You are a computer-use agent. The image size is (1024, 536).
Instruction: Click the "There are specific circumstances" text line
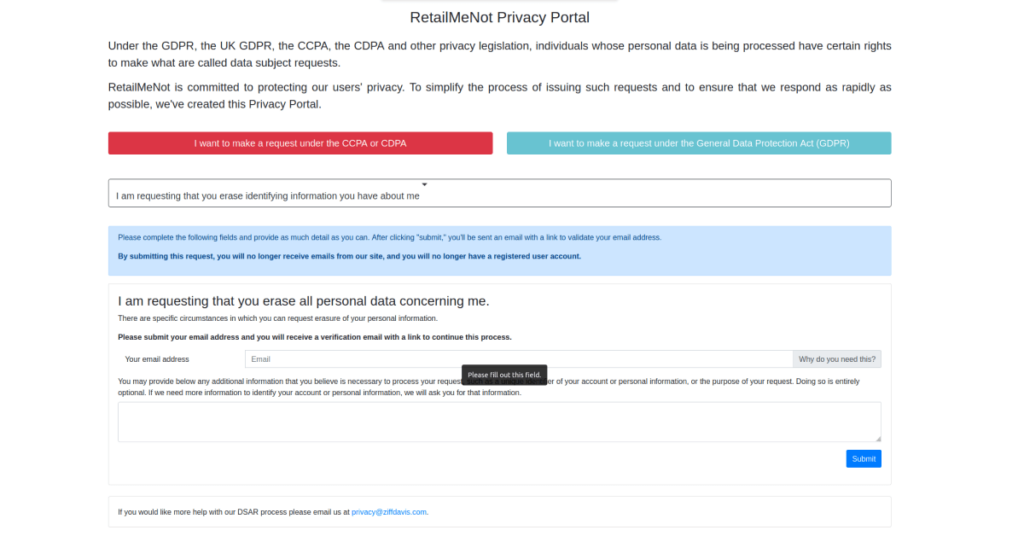pos(277,318)
